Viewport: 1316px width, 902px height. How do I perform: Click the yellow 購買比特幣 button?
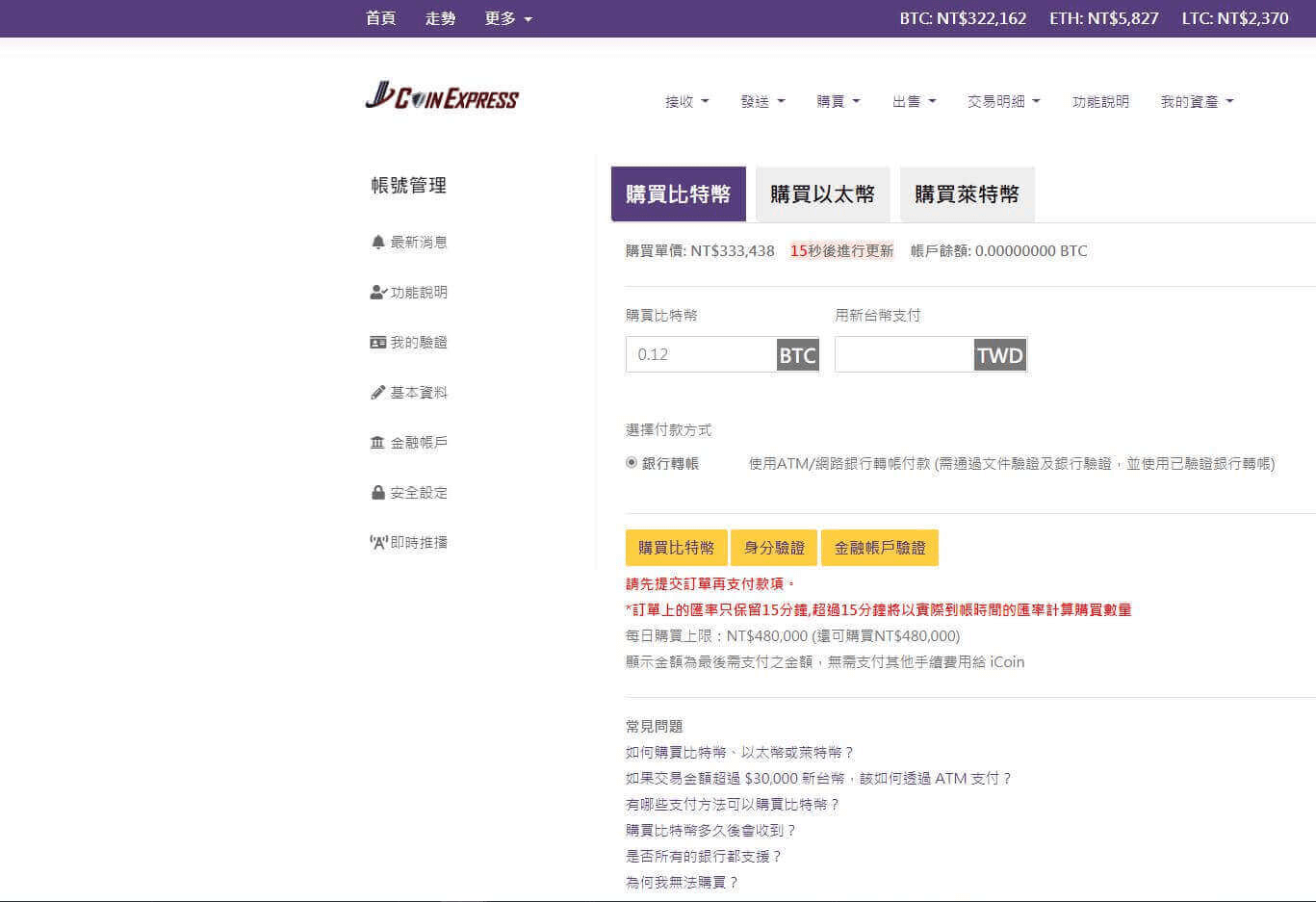[x=676, y=548]
